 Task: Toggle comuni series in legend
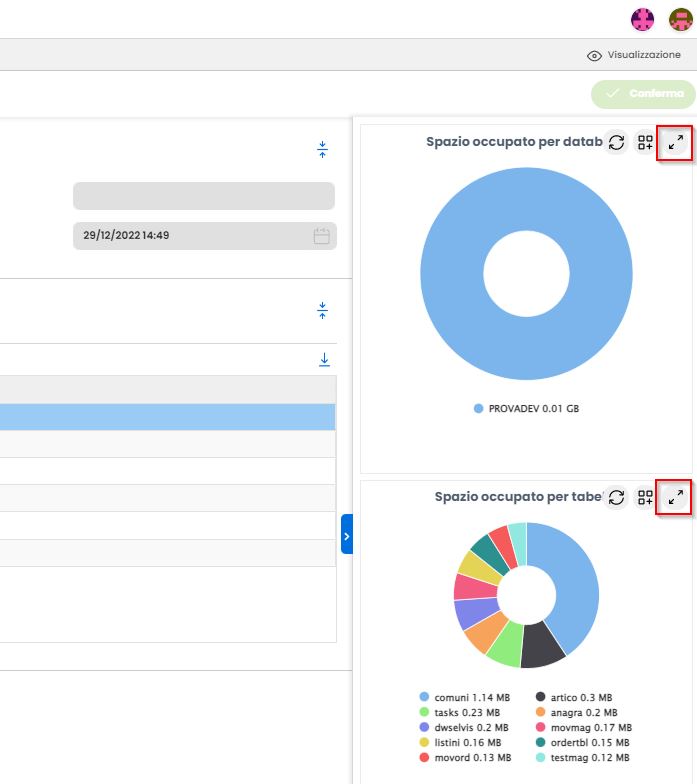(464, 698)
